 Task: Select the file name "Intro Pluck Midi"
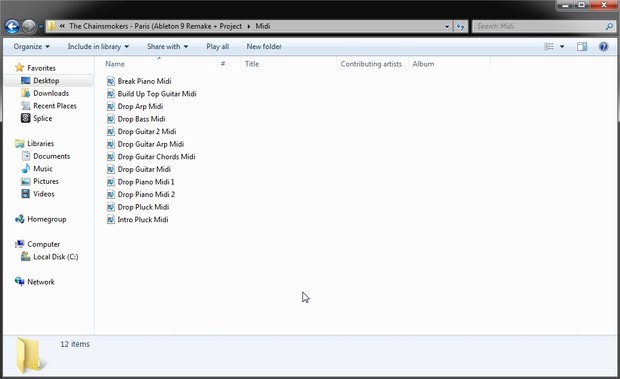pyautogui.click(x=143, y=220)
